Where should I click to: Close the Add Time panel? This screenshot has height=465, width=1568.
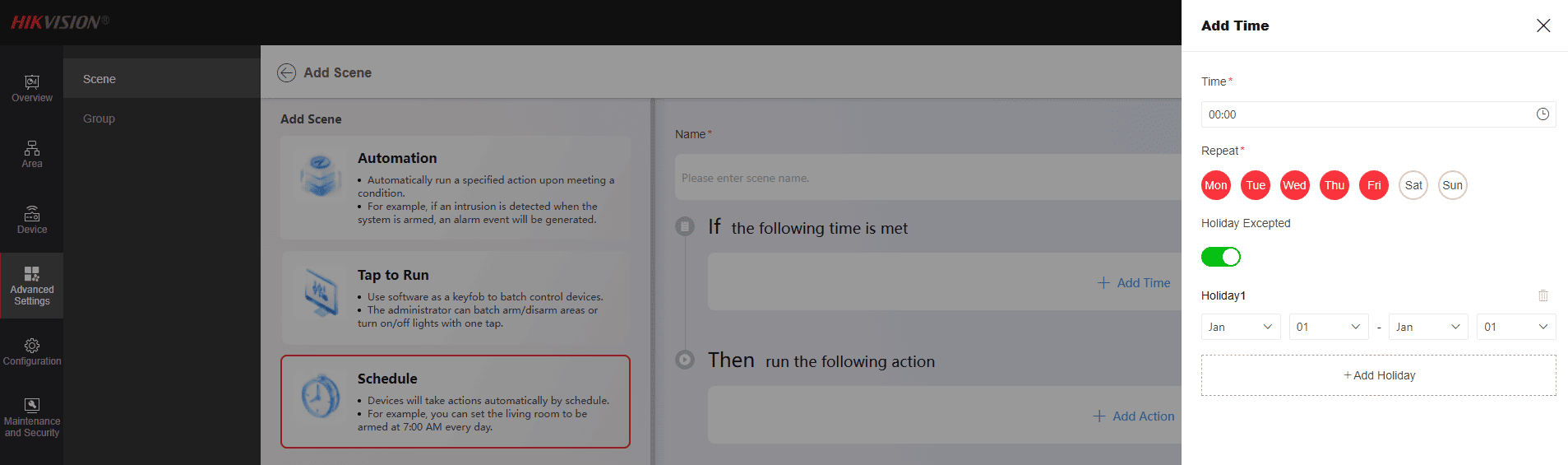point(1543,26)
